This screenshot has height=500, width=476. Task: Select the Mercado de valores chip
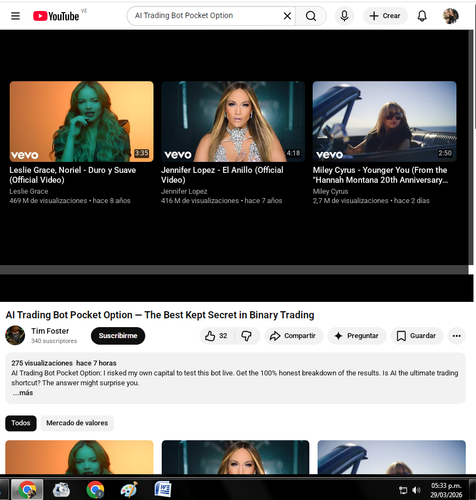[77, 423]
